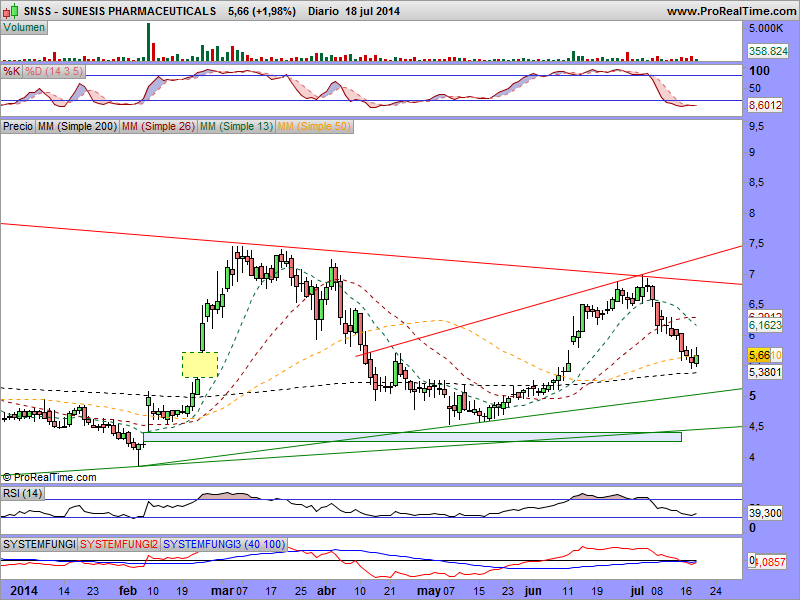Select the 24 date marker at the axis end
The width and height of the screenshot is (800, 600).
click(716, 591)
